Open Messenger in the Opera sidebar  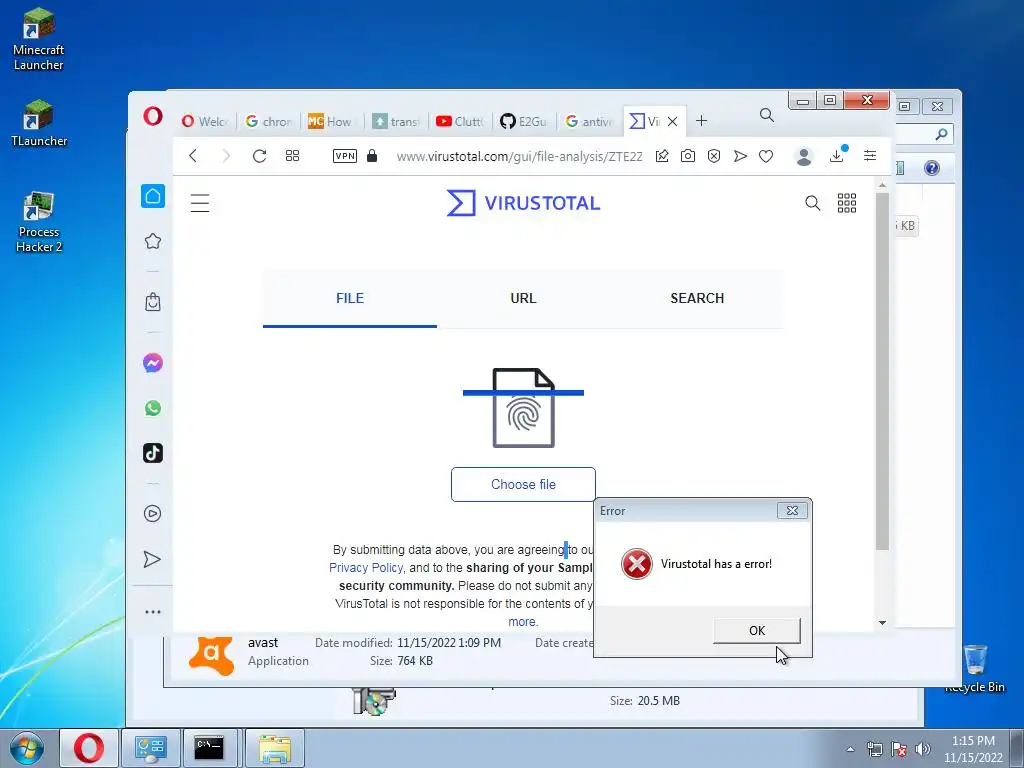click(153, 363)
